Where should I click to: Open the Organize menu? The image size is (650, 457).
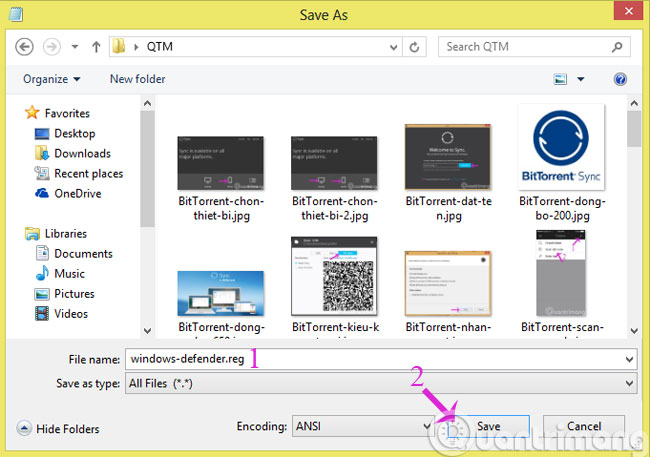pos(51,79)
